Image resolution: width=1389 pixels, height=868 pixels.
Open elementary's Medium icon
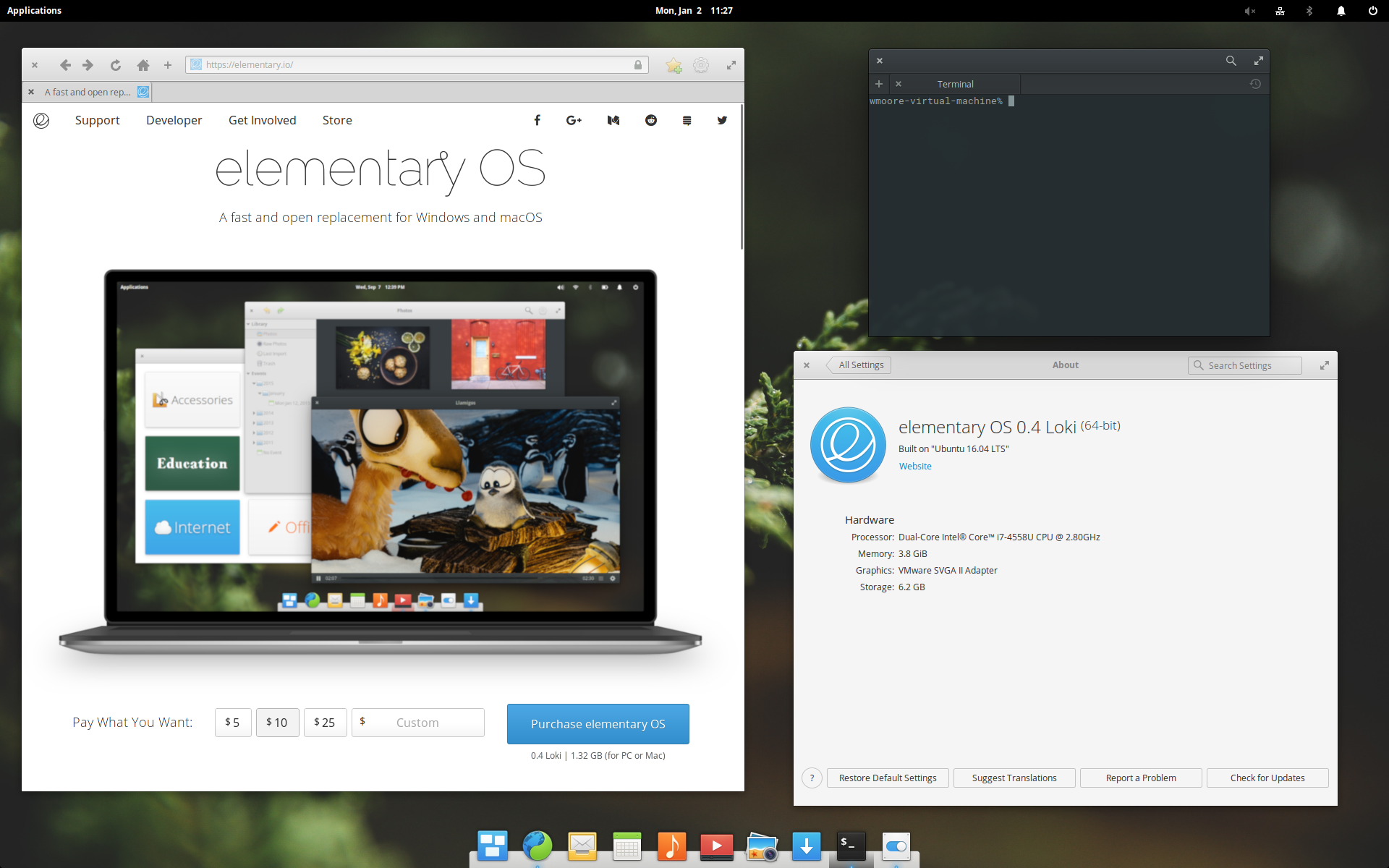613,120
